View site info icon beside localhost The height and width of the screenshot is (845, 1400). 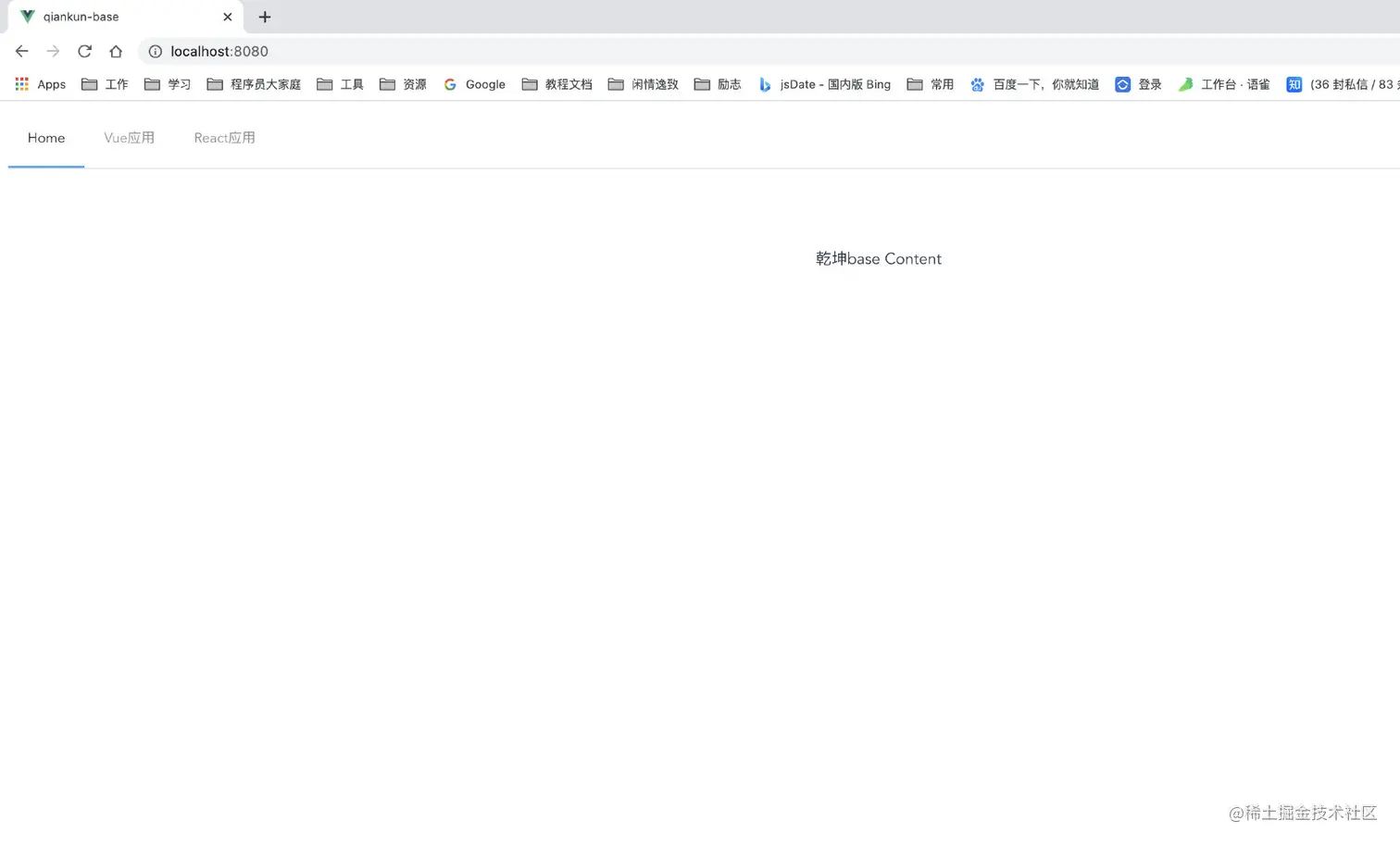point(156,52)
